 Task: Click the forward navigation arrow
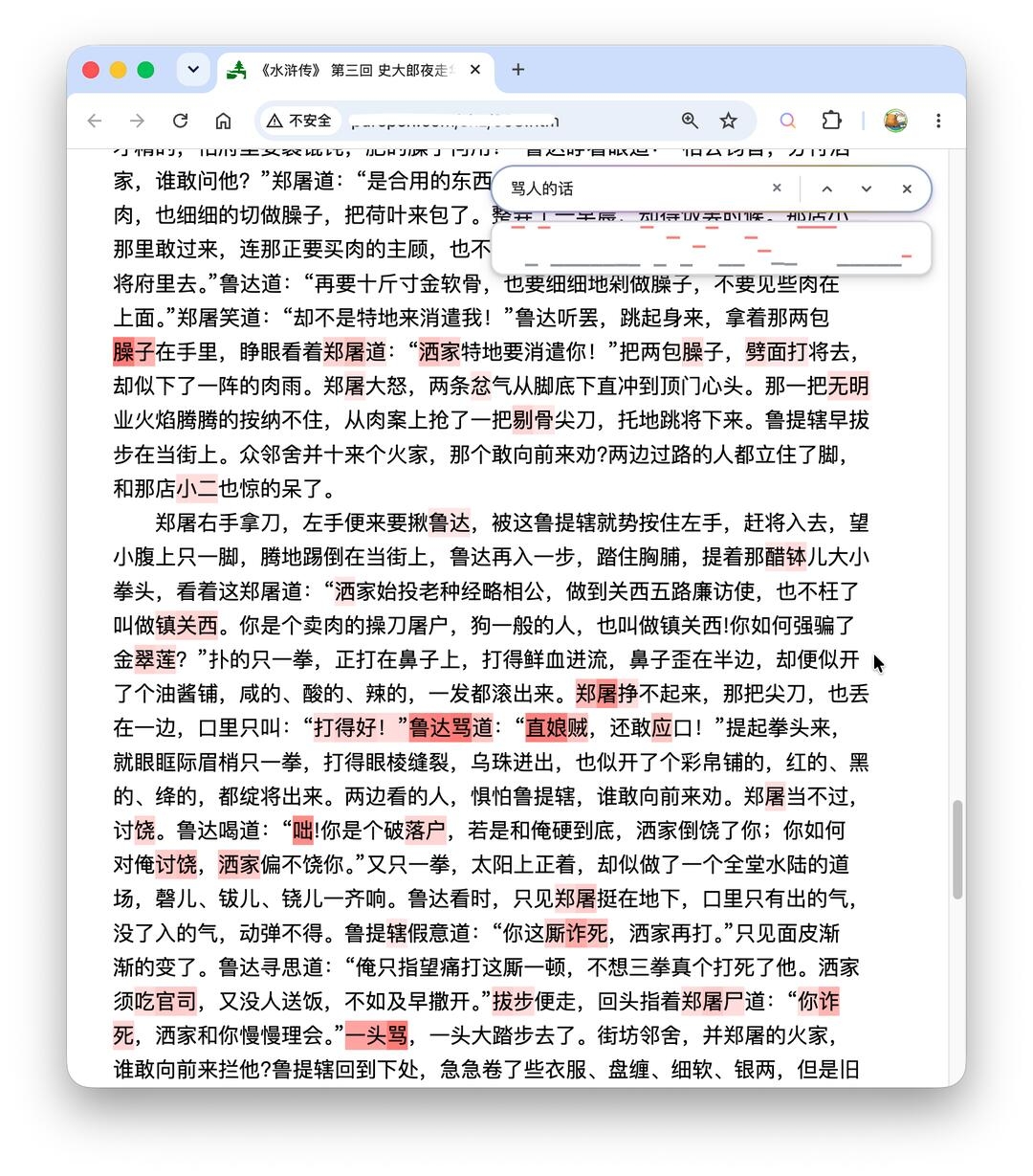[x=137, y=121]
